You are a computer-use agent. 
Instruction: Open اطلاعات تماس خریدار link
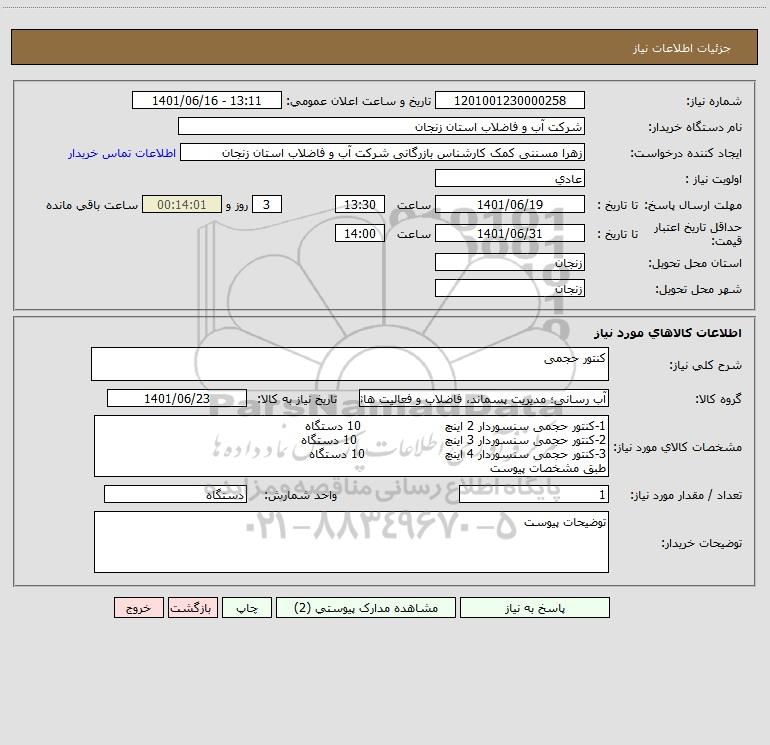(x=122, y=153)
